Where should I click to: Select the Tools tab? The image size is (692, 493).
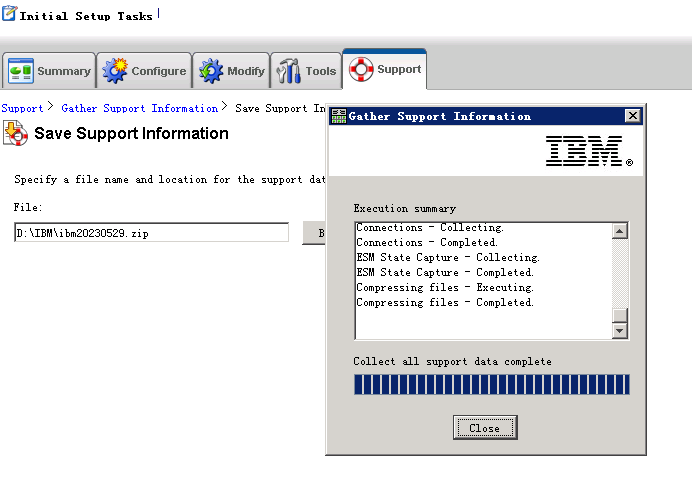click(306, 71)
